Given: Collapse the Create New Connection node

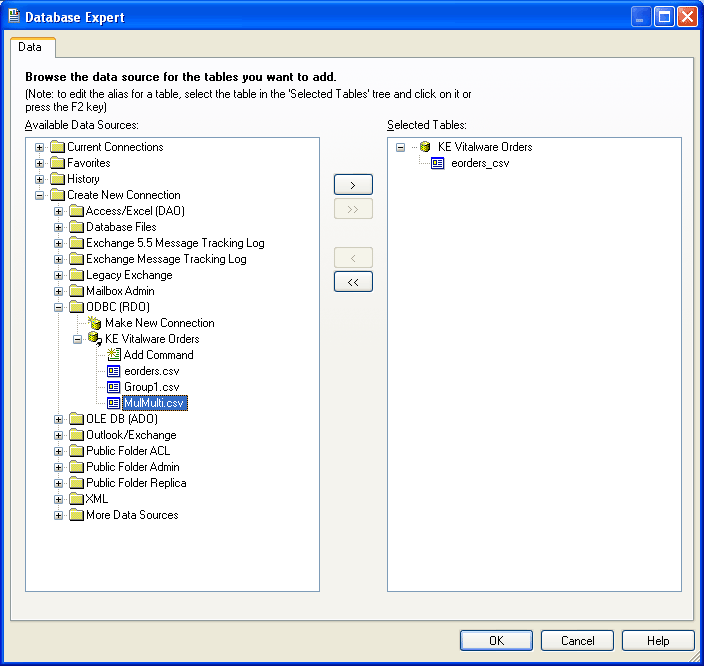Looking at the screenshot, I should [x=40, y=195].
